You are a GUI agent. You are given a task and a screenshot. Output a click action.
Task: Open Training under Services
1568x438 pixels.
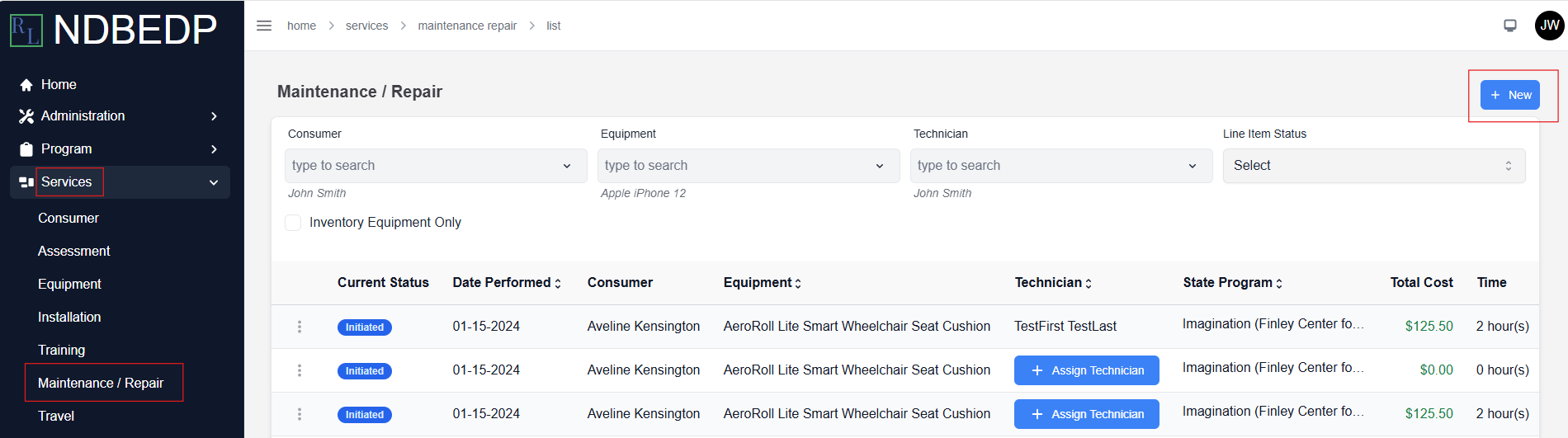click(61, 350)
